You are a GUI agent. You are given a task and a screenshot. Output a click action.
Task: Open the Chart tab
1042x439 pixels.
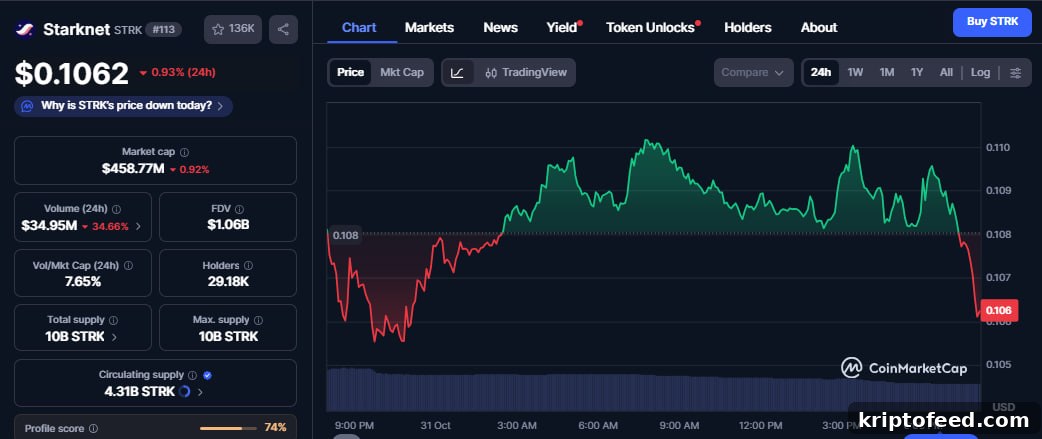(359, 27)
